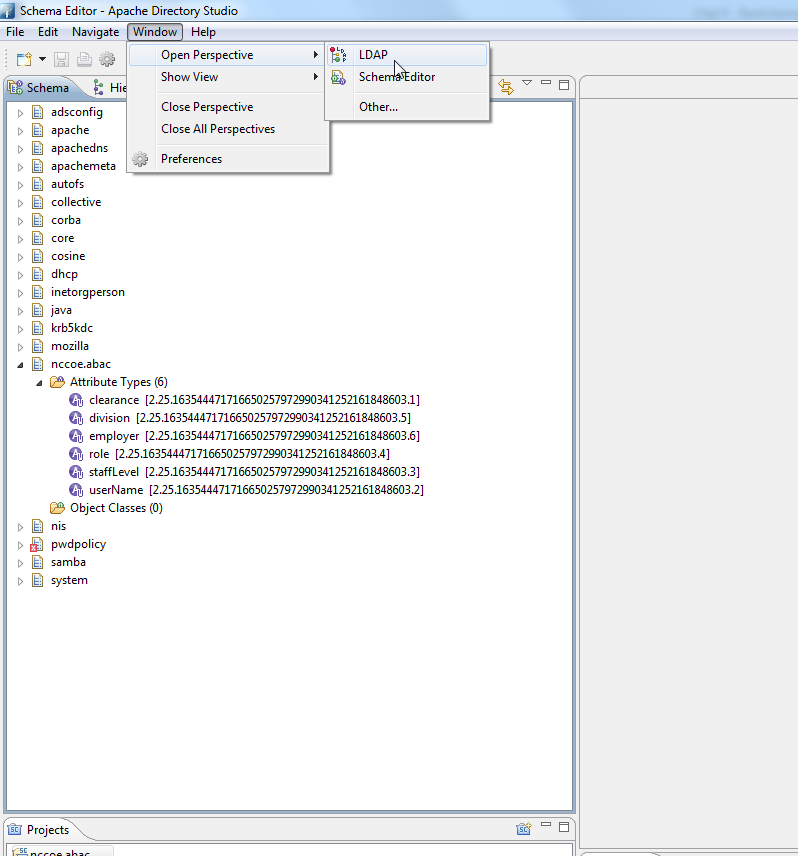Open the New wizard dropdown arrow
Viewport: 798px width, 856px height.
[42, 59]
